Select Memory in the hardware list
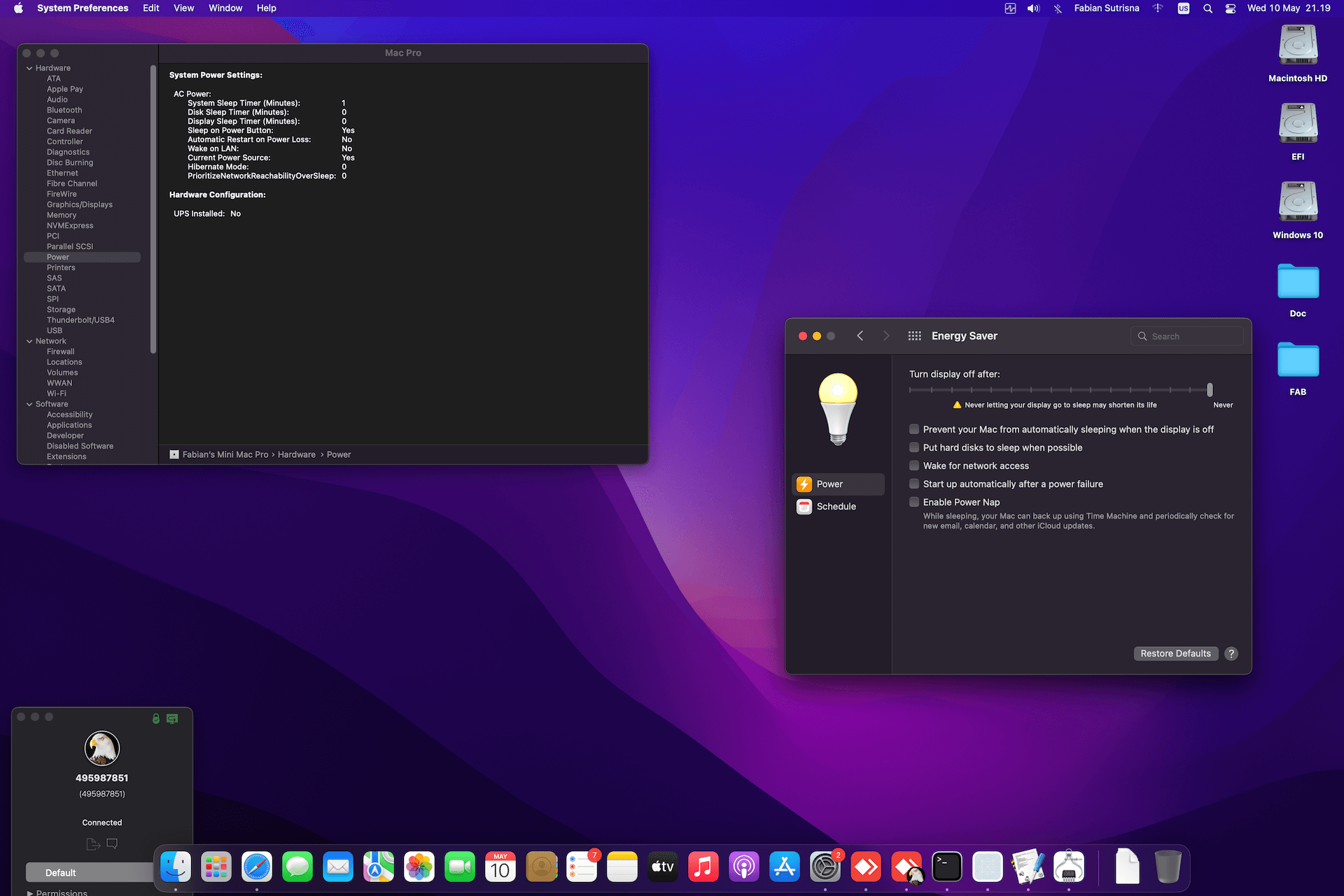 coord(62,215)
